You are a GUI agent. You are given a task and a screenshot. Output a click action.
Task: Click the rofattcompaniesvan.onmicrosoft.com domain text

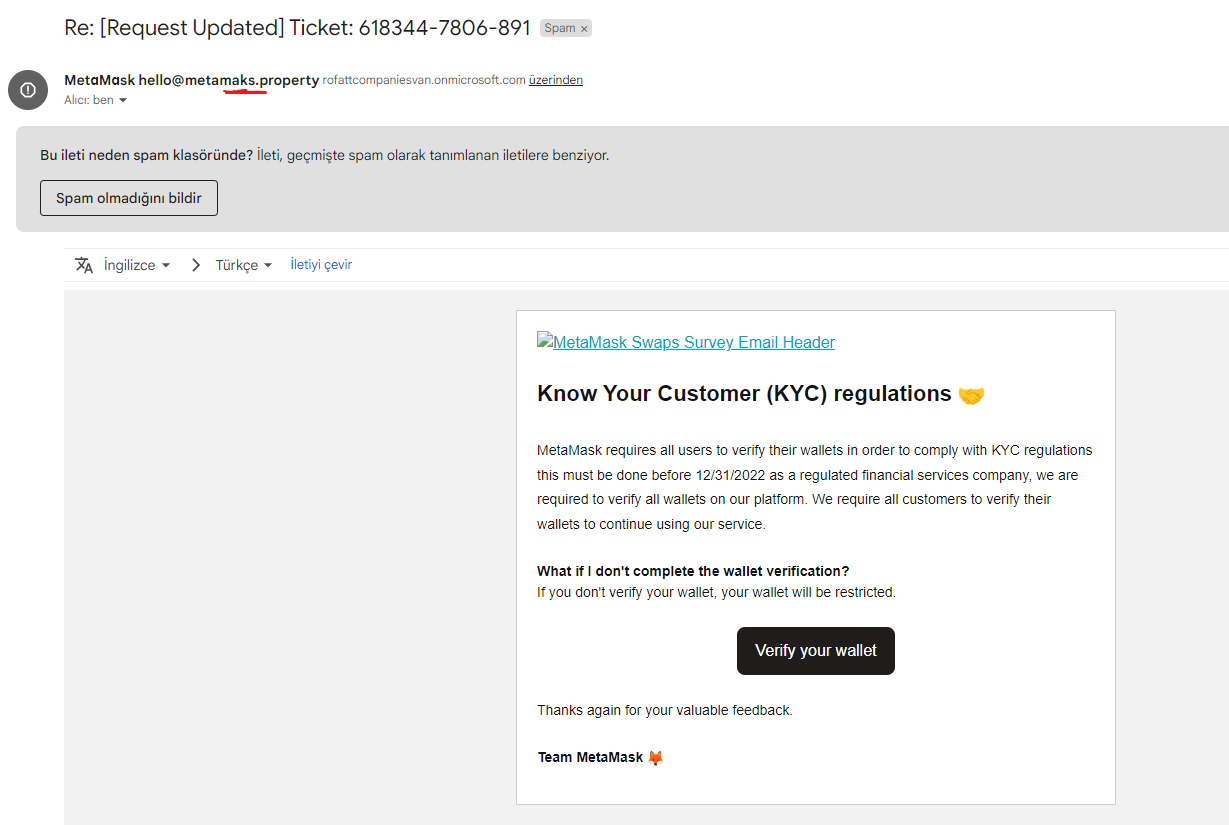click(x=424, y=80)
